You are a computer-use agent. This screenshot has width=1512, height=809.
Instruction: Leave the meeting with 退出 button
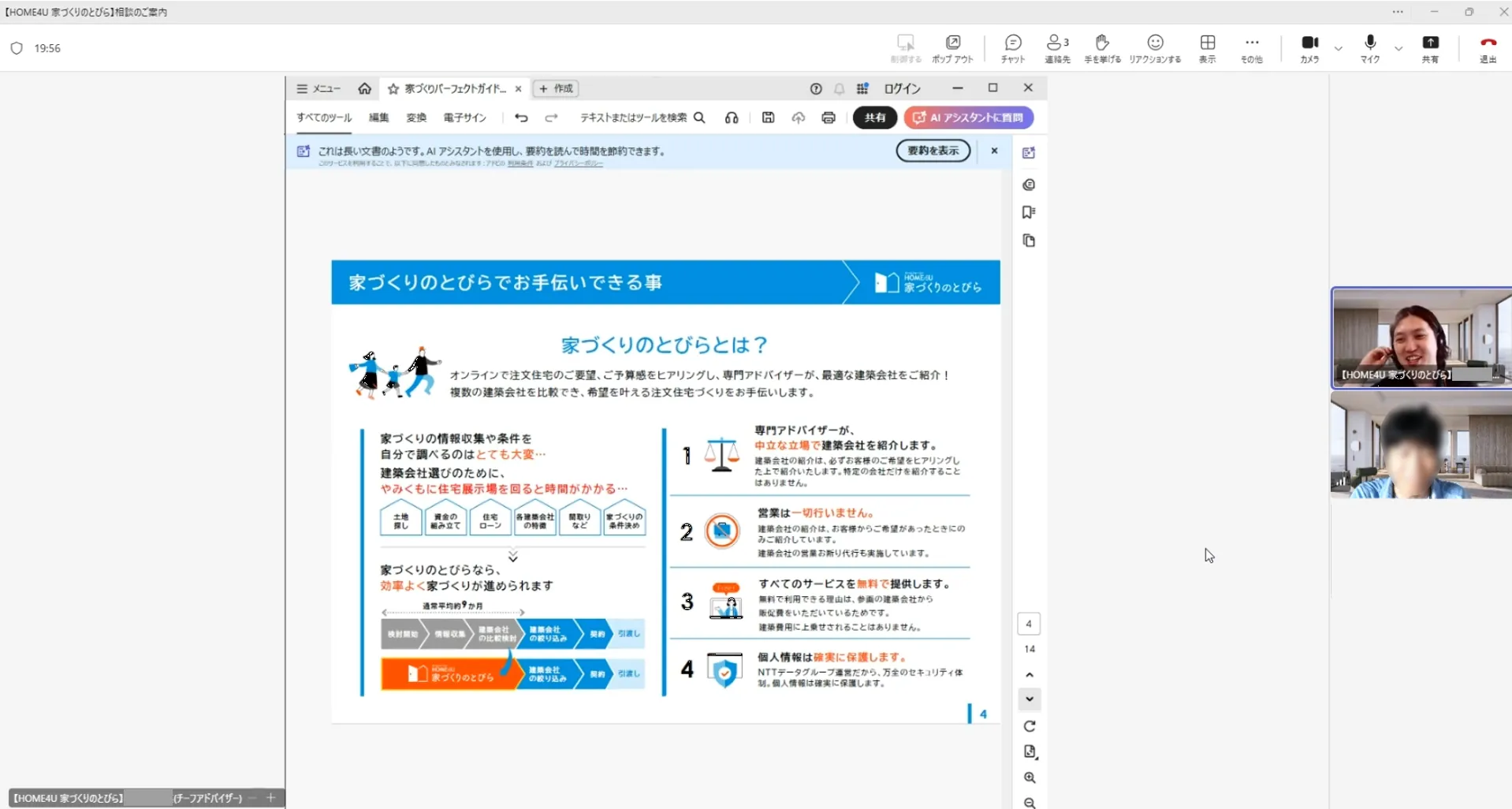(x=1488, y=48)
